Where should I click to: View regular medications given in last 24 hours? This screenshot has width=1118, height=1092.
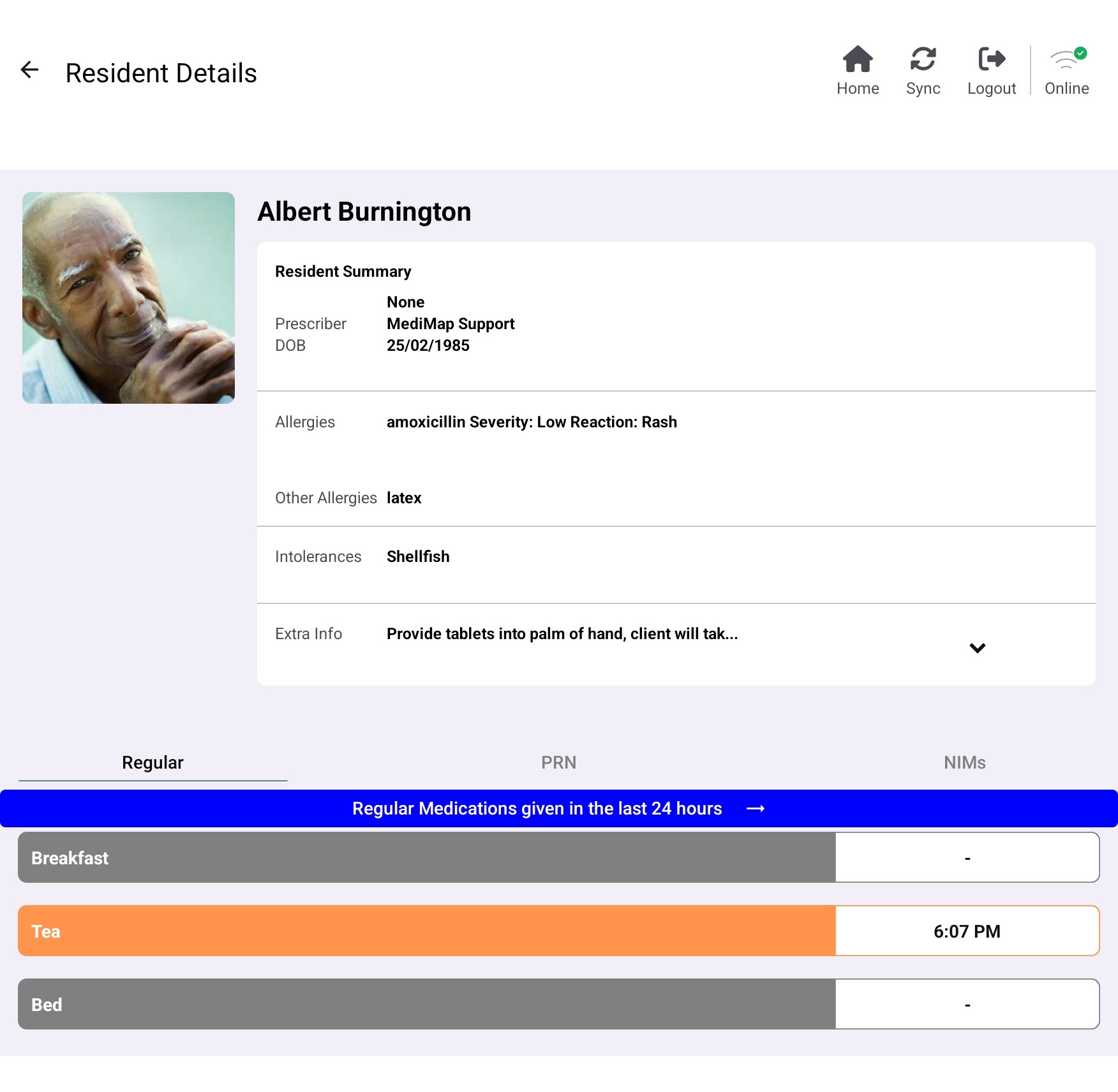pos(536,809)
